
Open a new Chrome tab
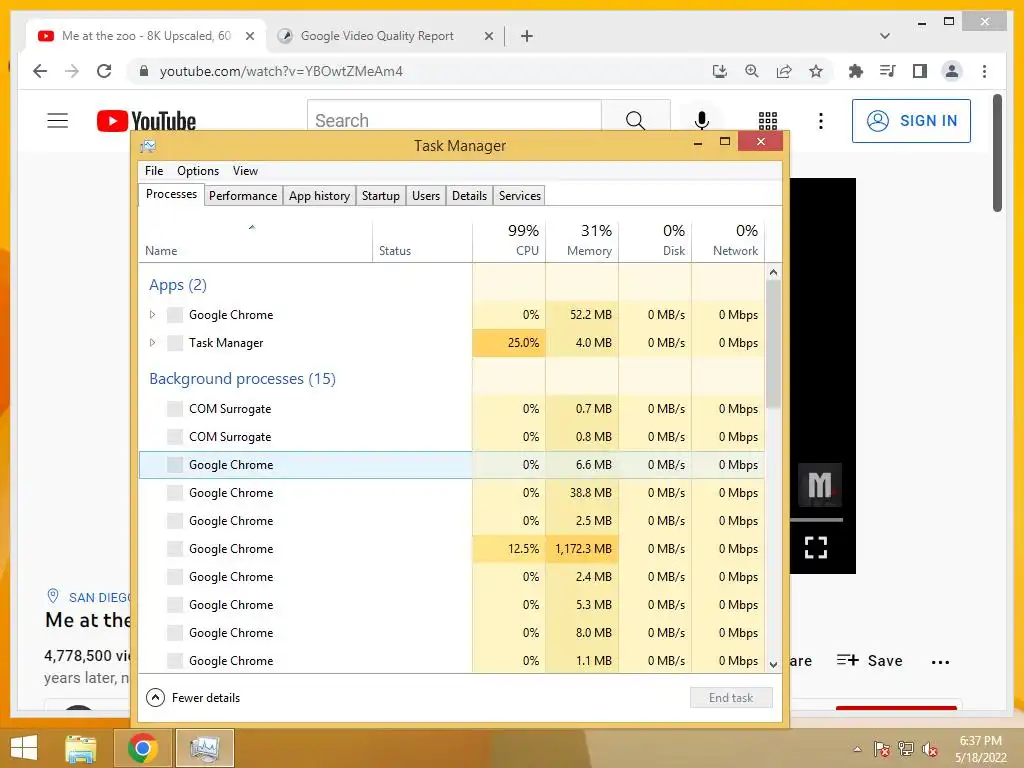(527, 36)
